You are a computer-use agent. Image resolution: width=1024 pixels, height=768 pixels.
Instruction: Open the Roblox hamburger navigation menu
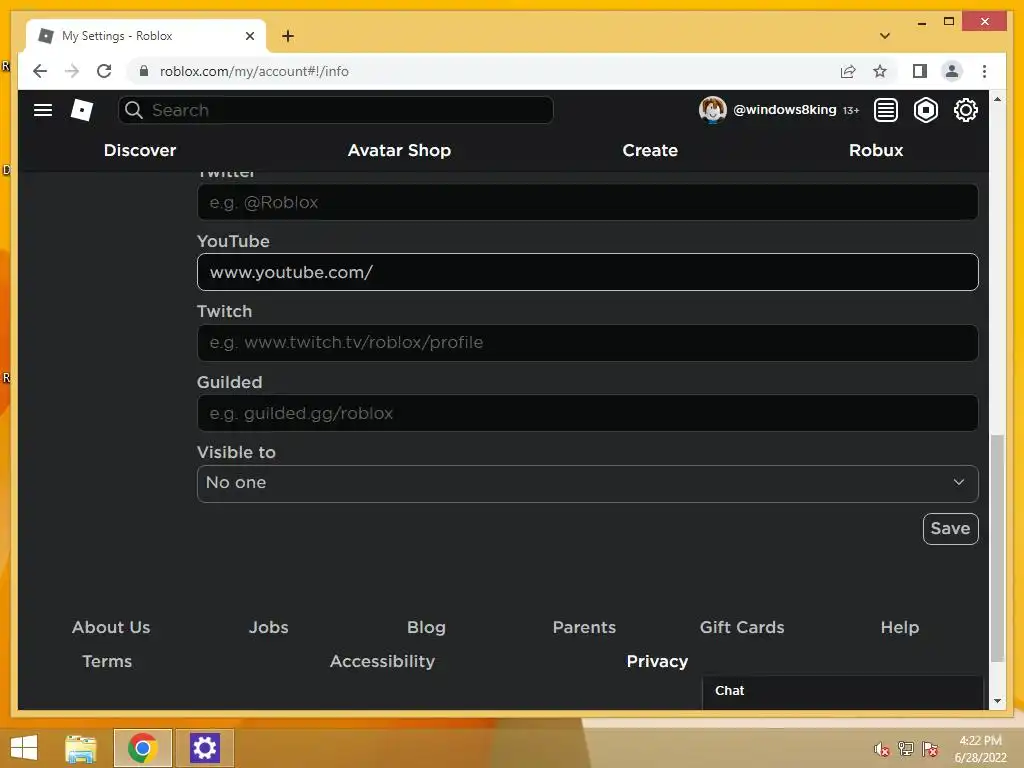coord(43,110)
